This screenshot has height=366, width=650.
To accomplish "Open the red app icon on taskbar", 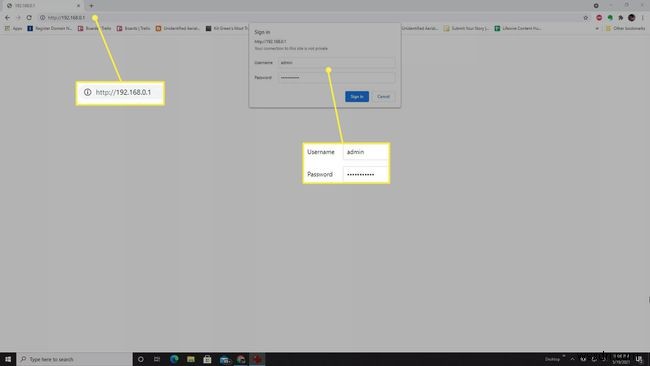I will point(257,359).
